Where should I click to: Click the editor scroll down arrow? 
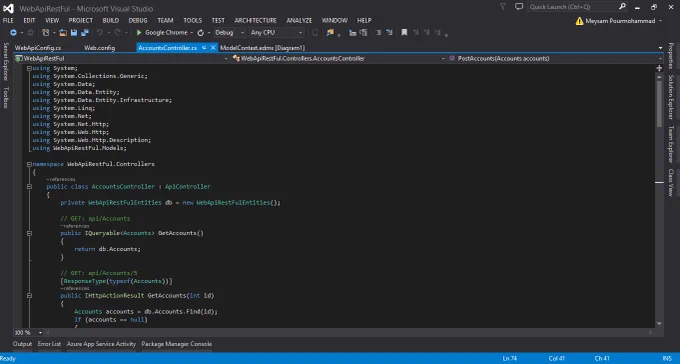click(659, 324)
